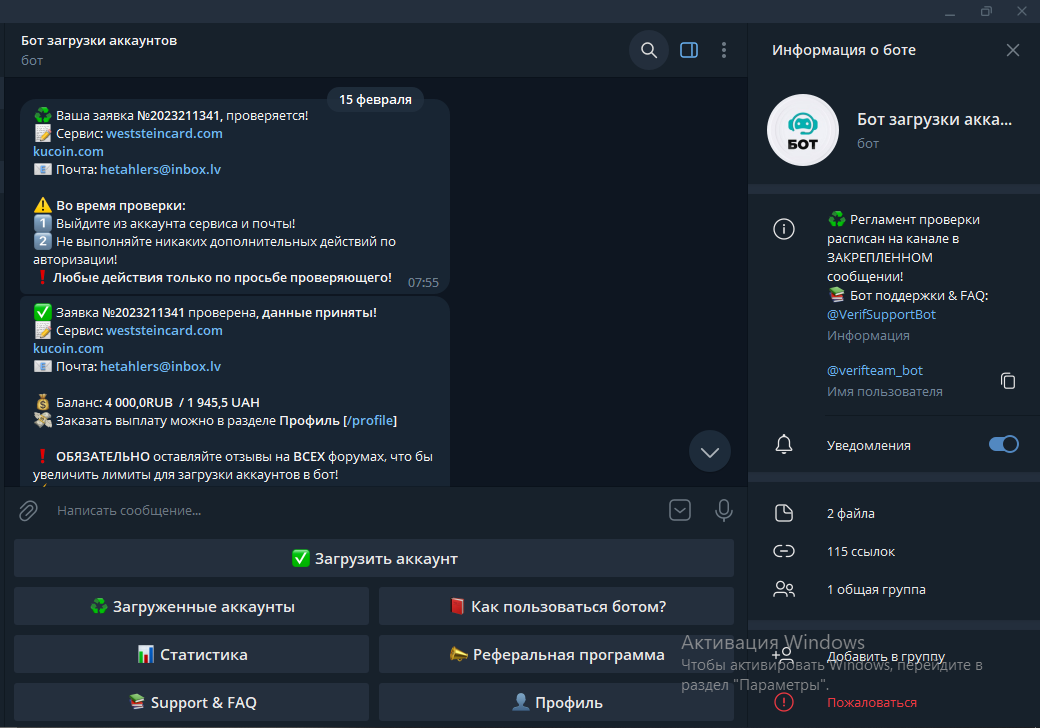
Task: Click the paperclip attach file icon
Action: (x=28, y=511)
